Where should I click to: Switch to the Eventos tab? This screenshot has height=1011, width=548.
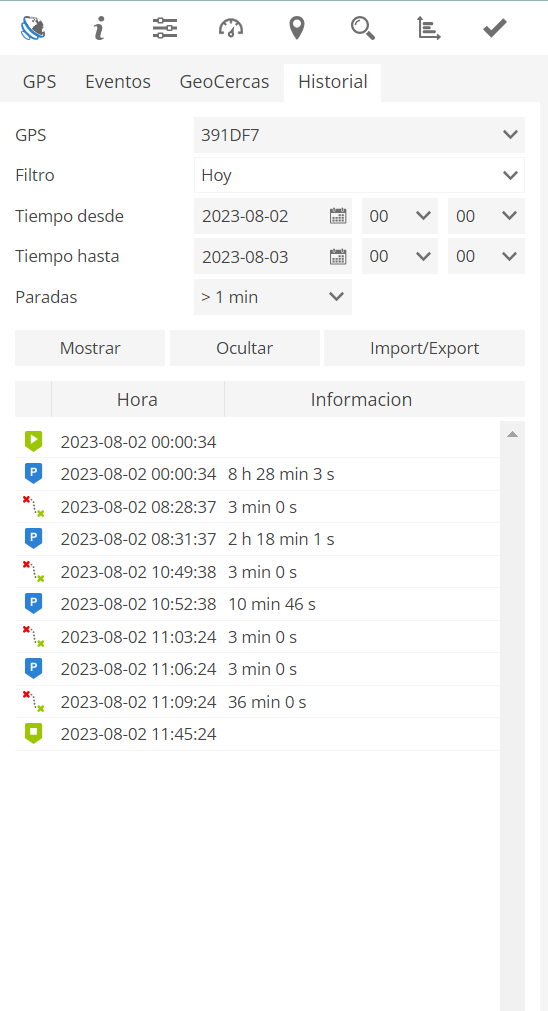click(x=118, y=82)
